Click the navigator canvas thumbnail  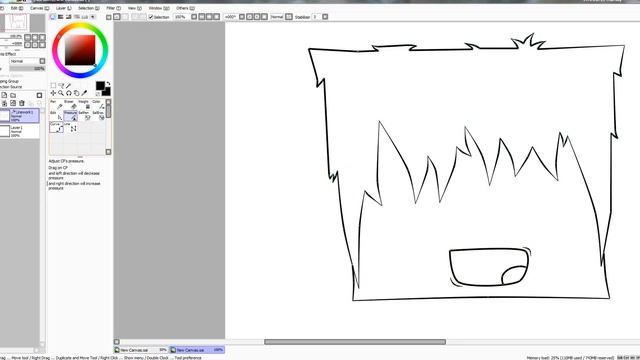pyautogui.click(x=15, y=23)
